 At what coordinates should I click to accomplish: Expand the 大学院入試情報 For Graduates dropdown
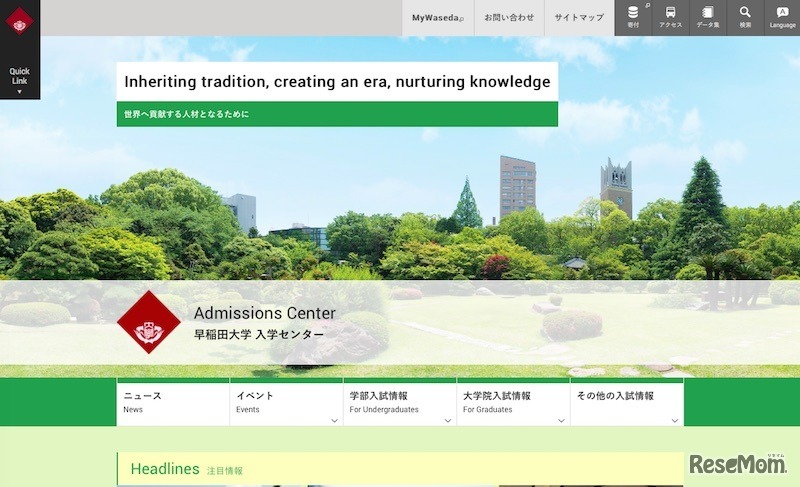tap(560, 420)
